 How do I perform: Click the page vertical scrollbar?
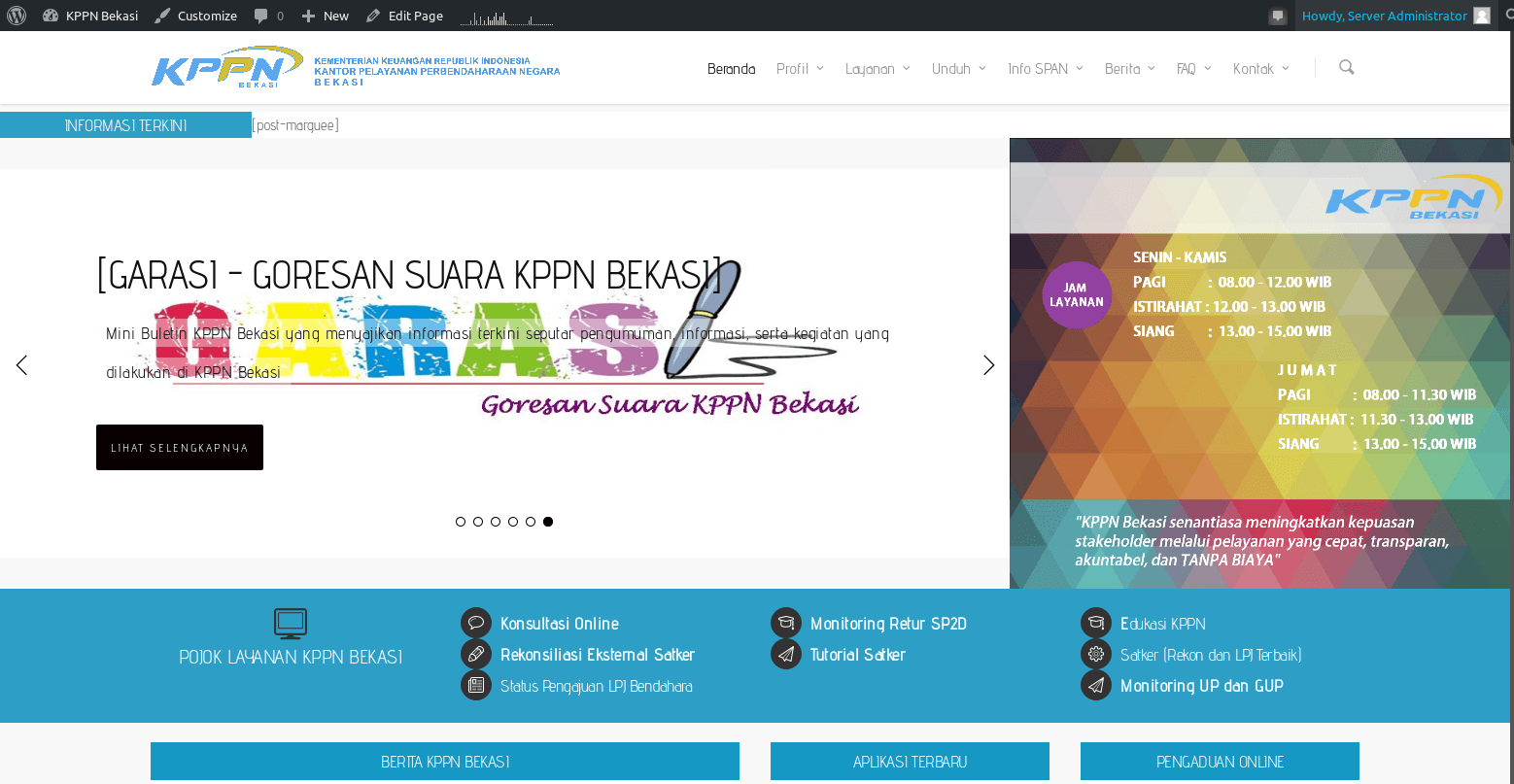(x=1512, y=408)
